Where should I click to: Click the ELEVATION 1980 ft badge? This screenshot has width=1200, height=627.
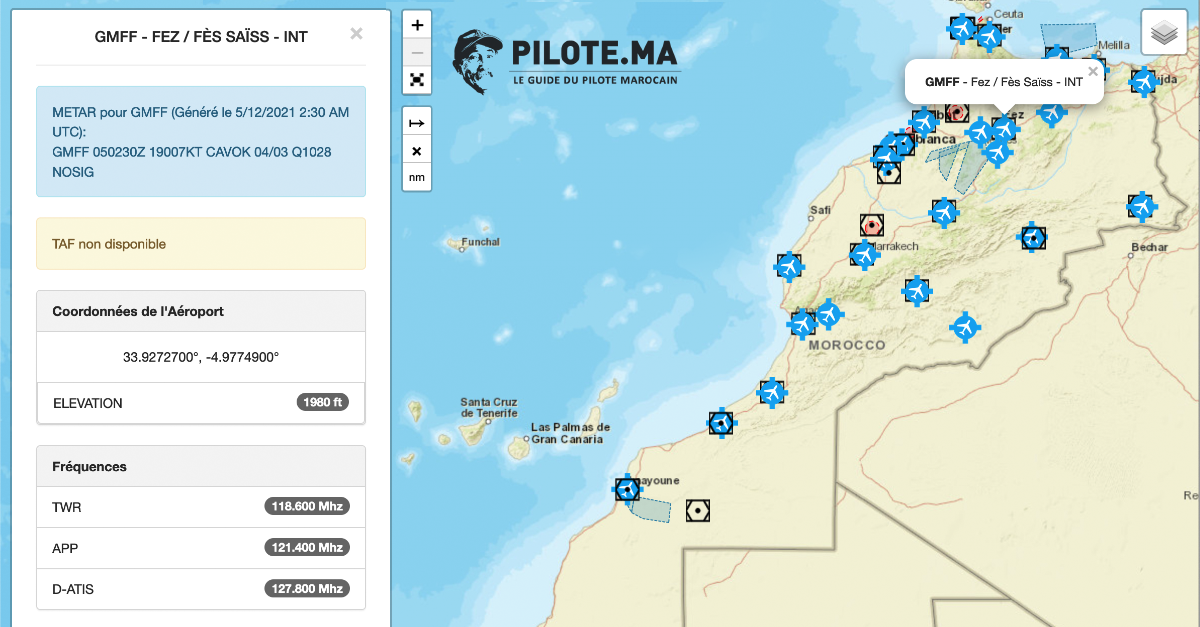(320, 403)
